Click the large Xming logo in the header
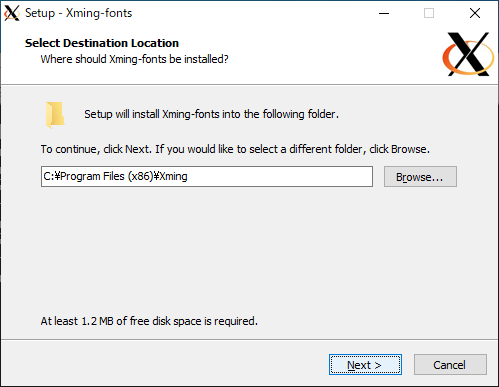499x387 pixels. [468, 54]
